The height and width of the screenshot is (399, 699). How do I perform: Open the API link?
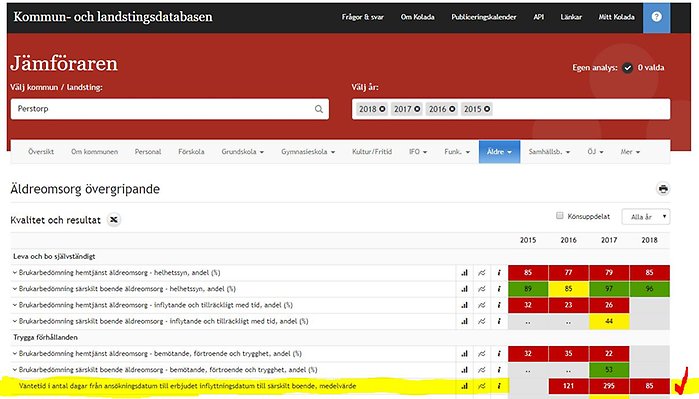coord(539,17)
